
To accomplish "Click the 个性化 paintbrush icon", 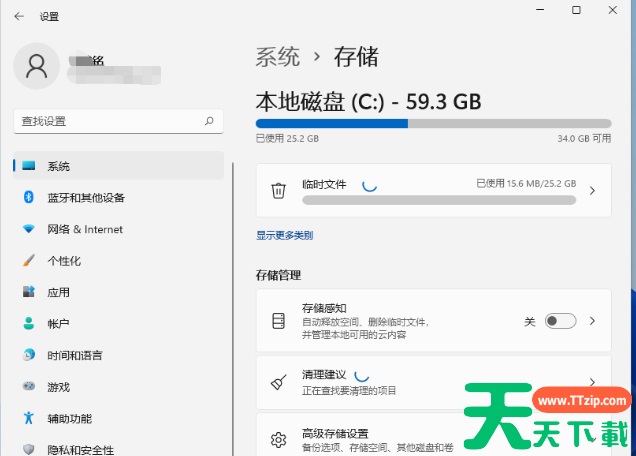I will point(29,261).
